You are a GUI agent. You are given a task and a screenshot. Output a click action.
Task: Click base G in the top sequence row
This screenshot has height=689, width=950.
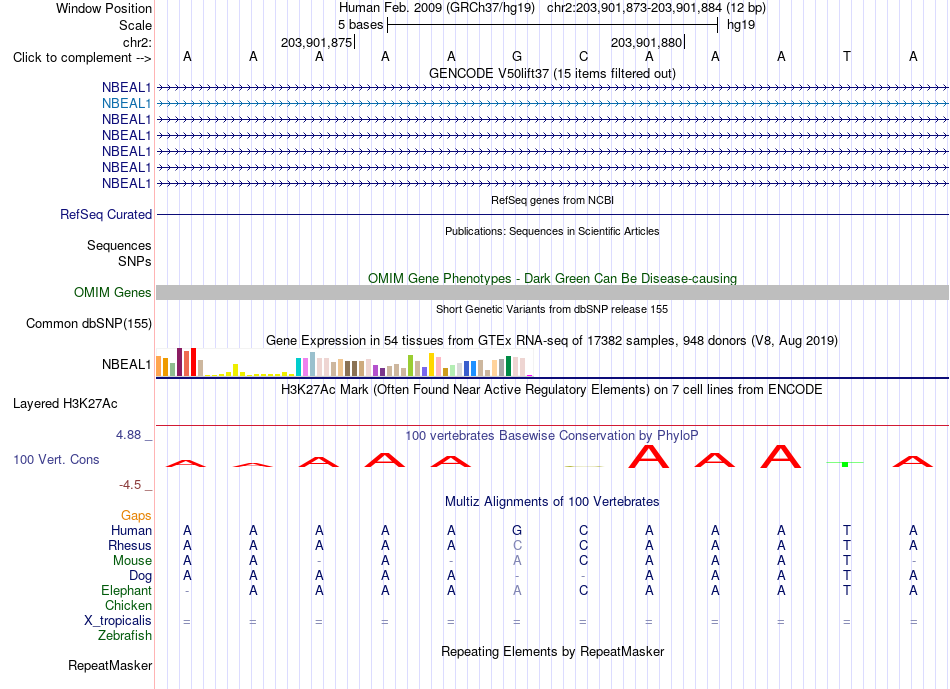tap(517, 56)
